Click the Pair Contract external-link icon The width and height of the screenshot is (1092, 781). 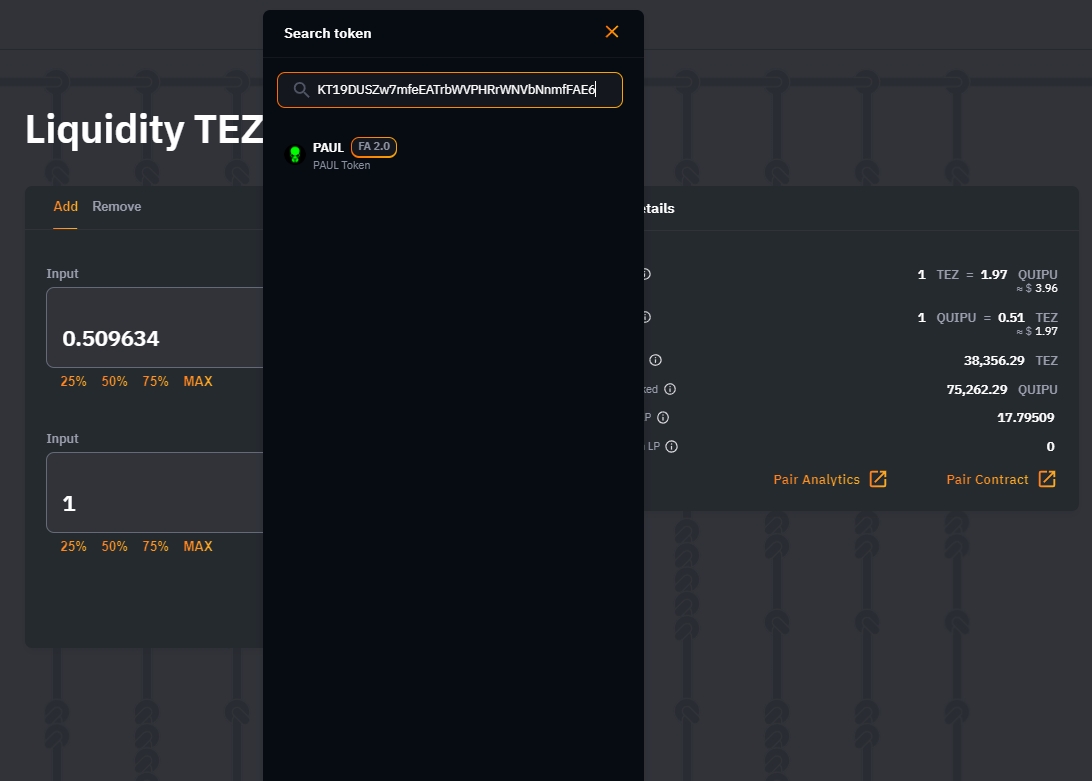pos(1047,479)
